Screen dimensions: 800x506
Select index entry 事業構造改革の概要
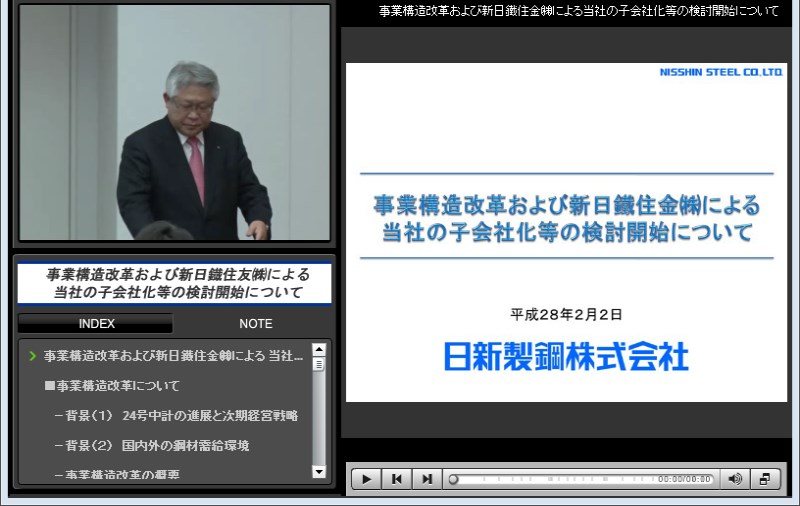tap(117, 474)
